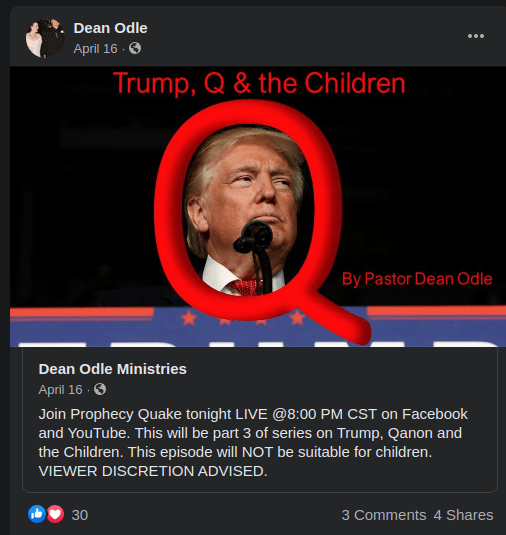Open Dean Odle's profile name link
Viewport: 506px width, 535px height.
(111, 28)
